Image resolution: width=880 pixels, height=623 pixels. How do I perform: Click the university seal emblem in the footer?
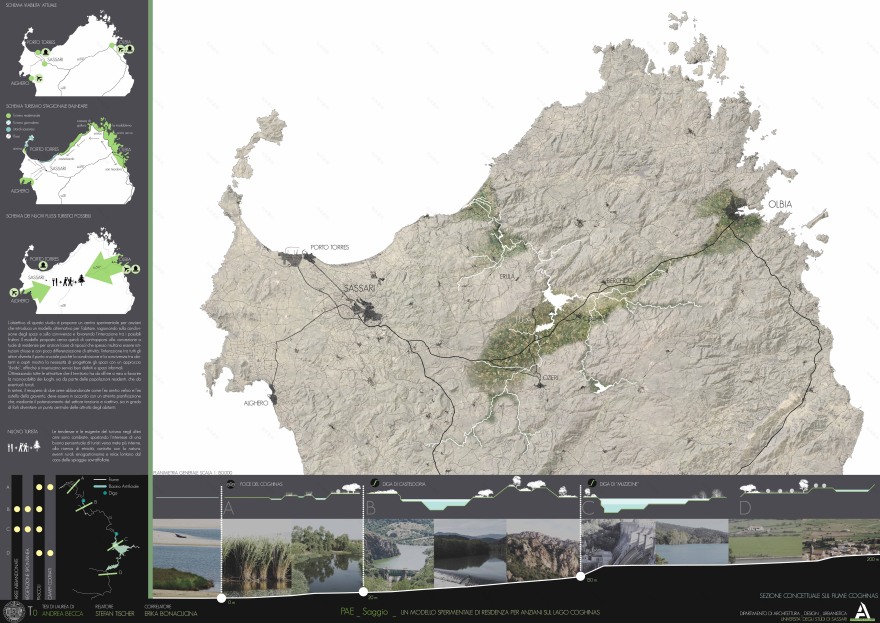coord(14,609)
